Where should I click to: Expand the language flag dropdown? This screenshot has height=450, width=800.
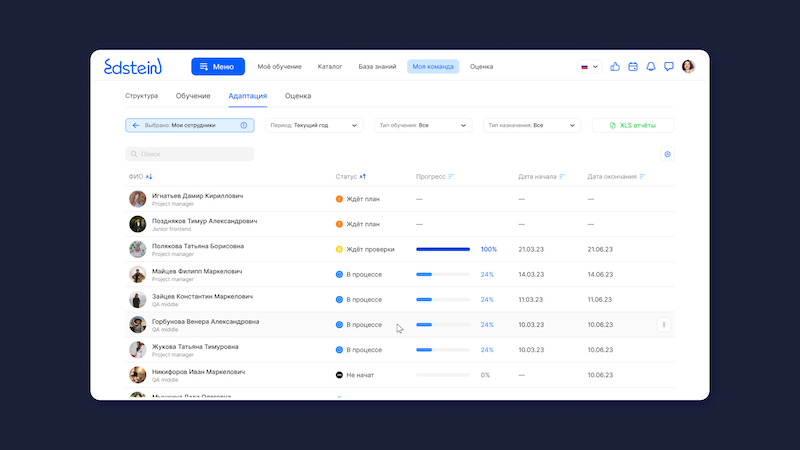(x=589, y=66)
